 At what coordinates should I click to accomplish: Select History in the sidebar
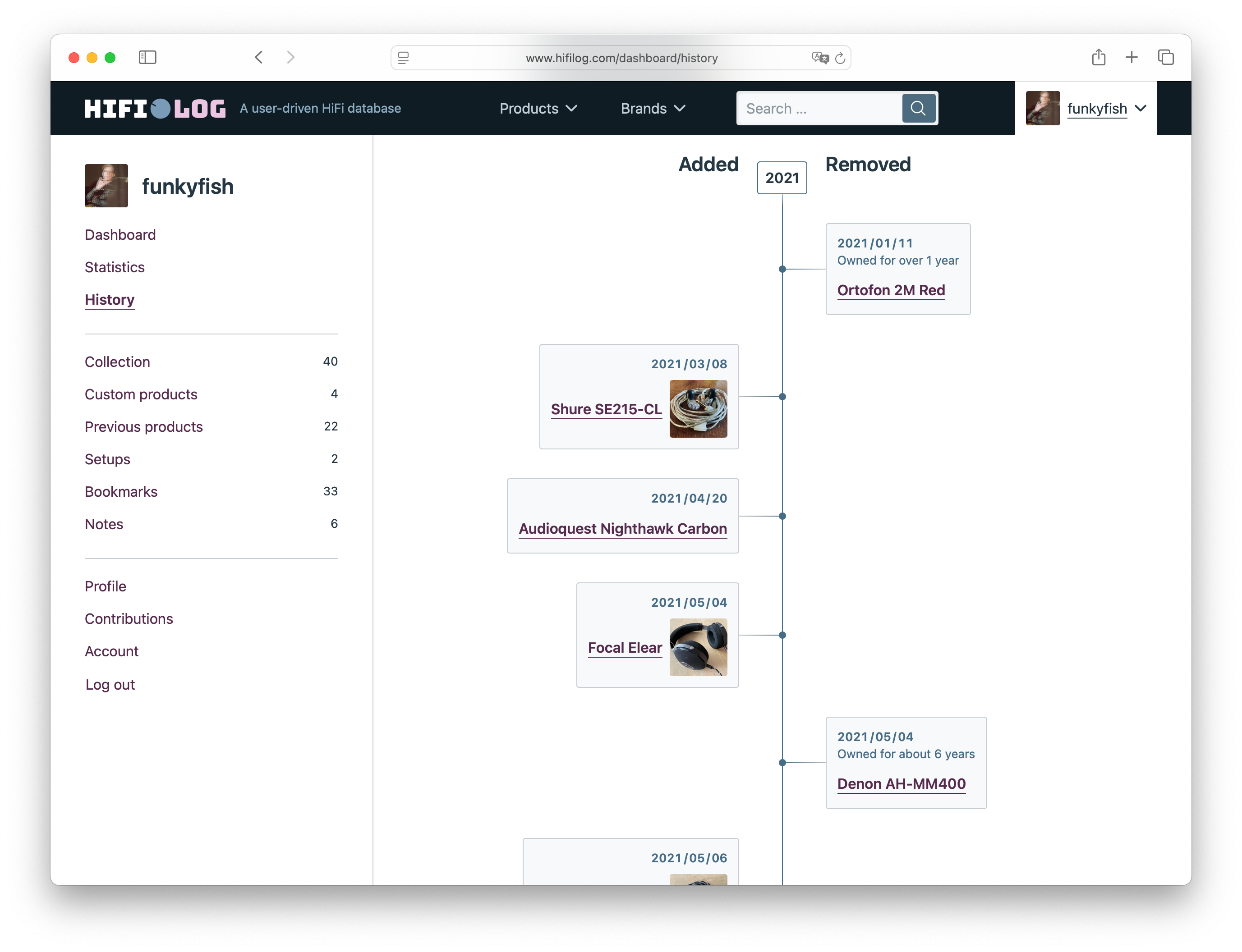click(x=110, y=300)
